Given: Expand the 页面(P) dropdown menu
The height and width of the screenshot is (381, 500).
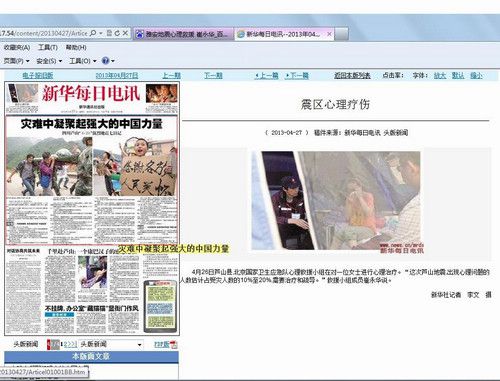Looking at the screenshot, I should tap(16, 61).
